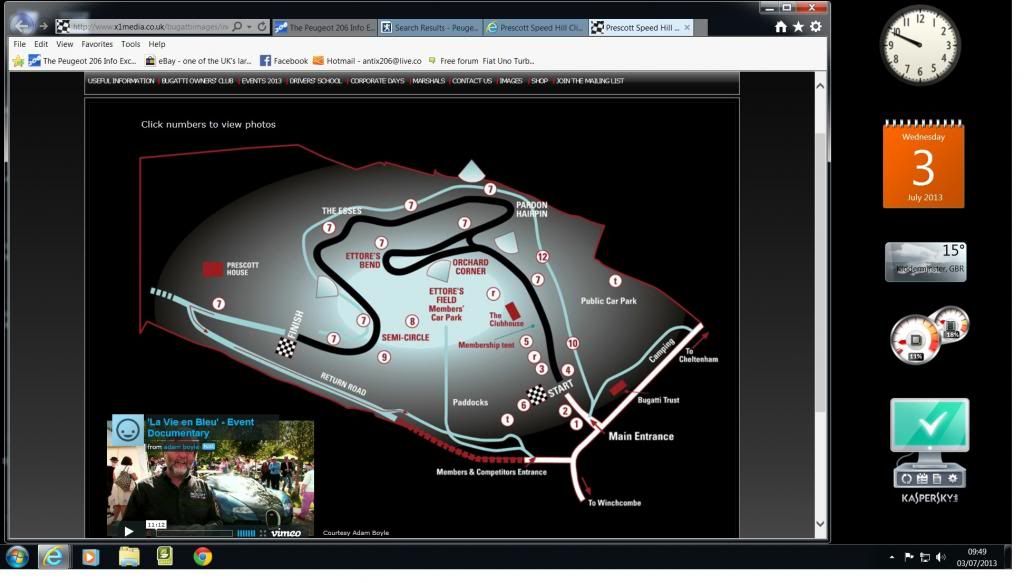
Task: Click the USEFUL INFORMATION nav link
Action: coord(121,81)
